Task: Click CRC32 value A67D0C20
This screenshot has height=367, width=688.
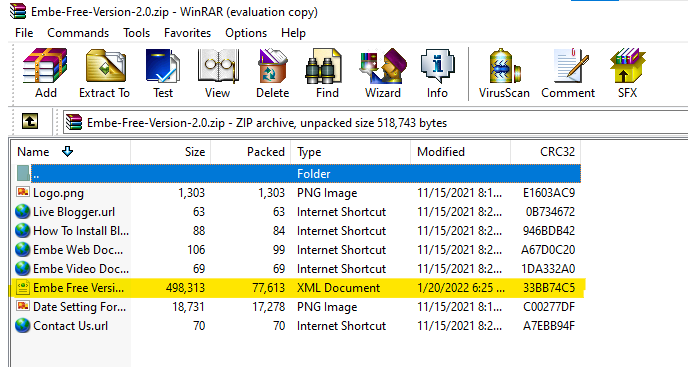Action: pyautogui.click(x=548, y=249)
